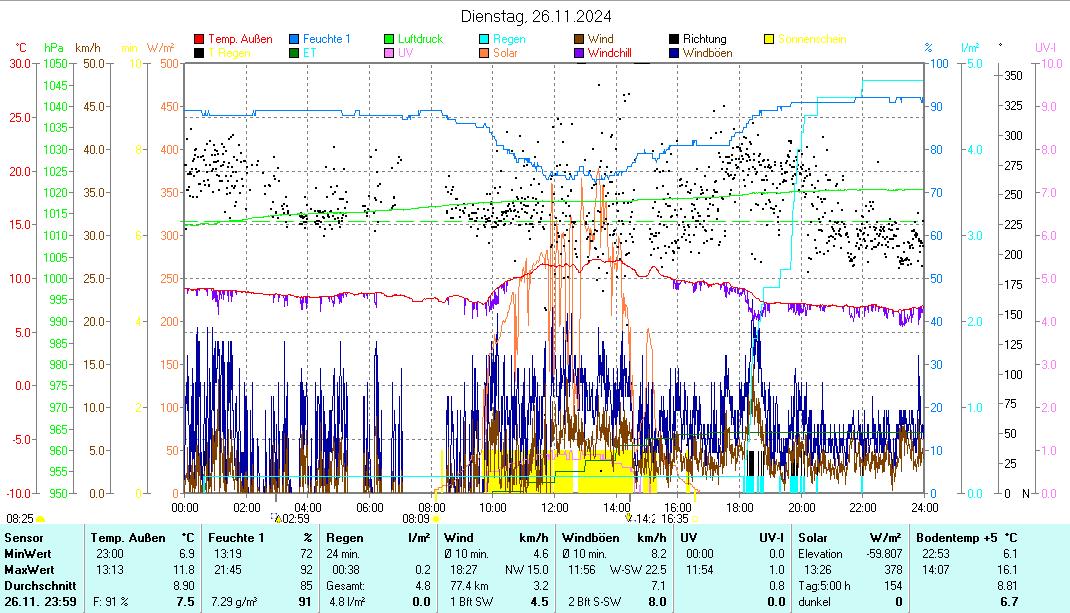Click the blue Feuchte 1 legend square

(295, 40)
